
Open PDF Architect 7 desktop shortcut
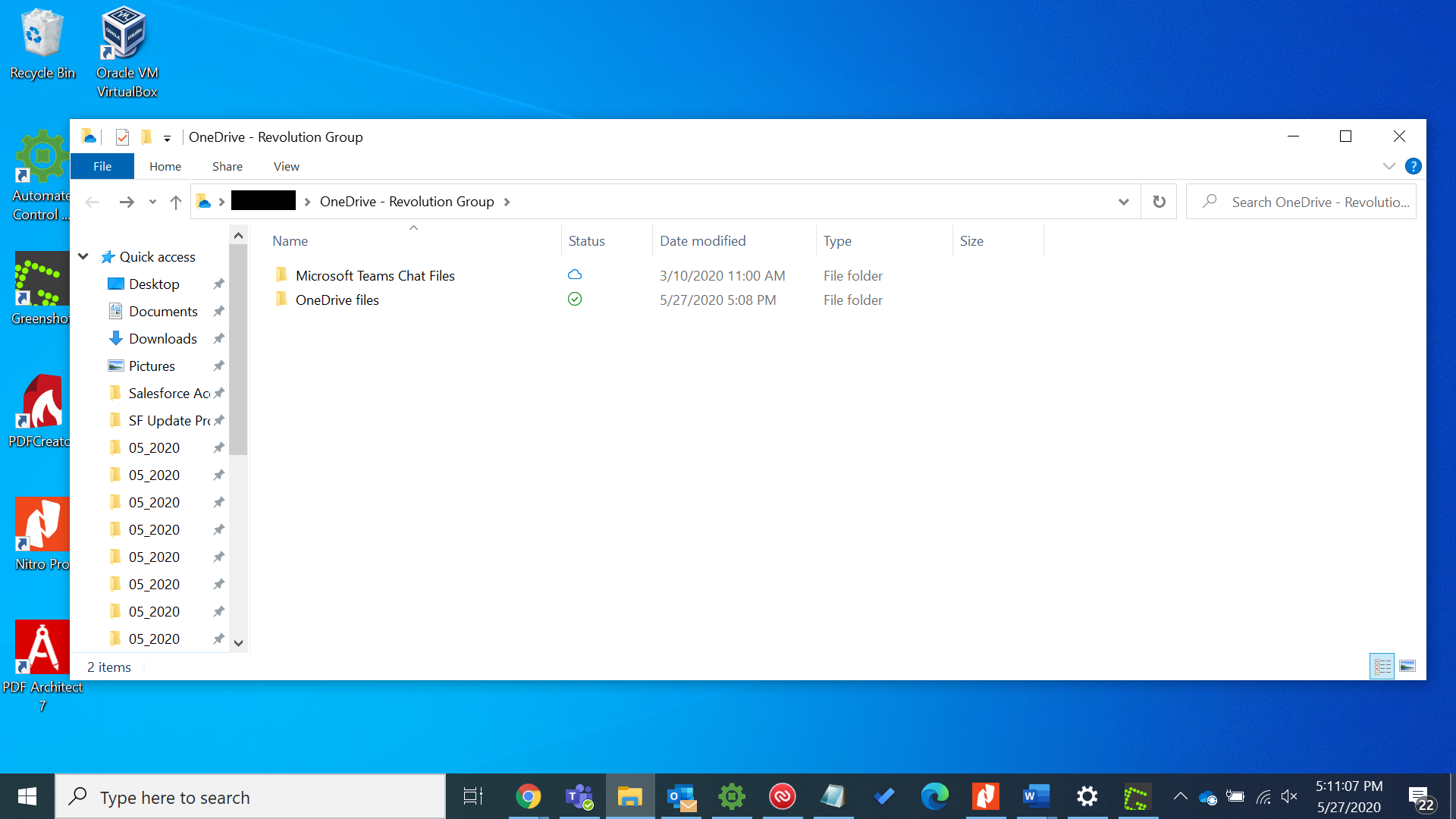pos(42,667)
